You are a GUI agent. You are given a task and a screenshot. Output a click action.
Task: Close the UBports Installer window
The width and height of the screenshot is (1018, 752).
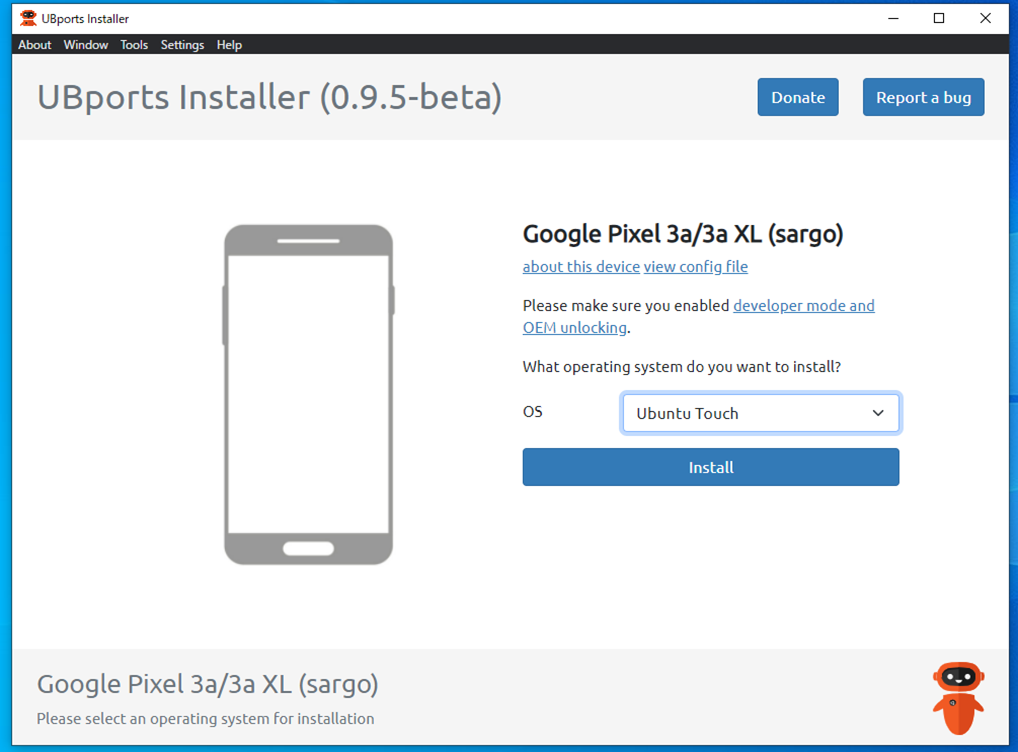985,18
